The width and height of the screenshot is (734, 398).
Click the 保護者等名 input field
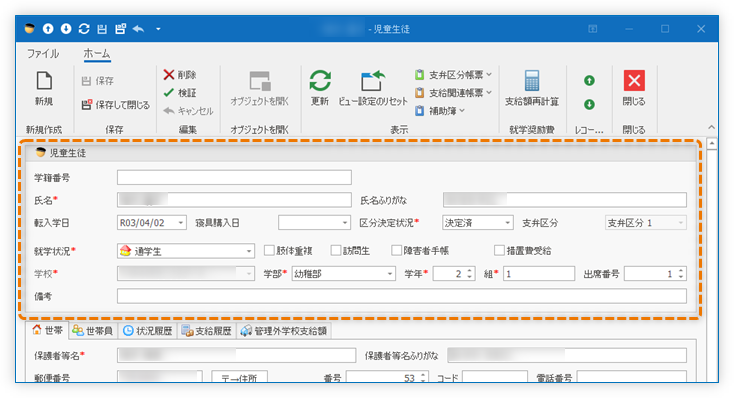[x=236, y=355]
